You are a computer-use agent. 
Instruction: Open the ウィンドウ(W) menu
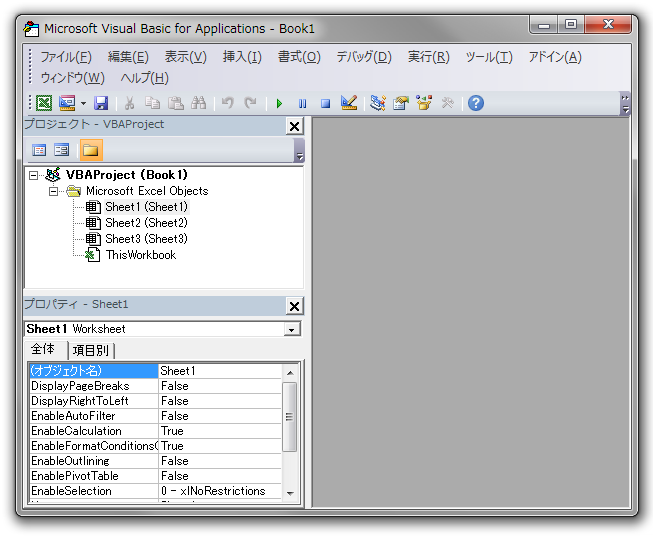(x=72, y=78)
